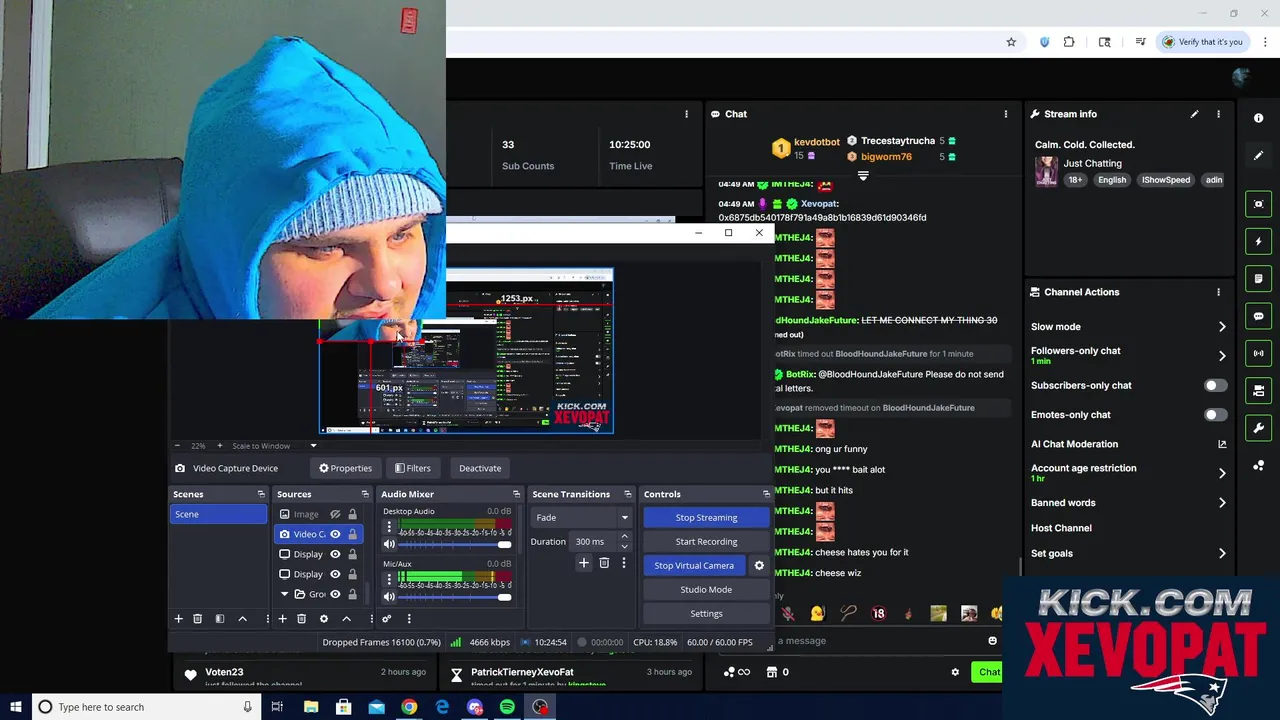
Task: Click lightning bolt icon in right sidebar
Action: (x=1258, y=241)
